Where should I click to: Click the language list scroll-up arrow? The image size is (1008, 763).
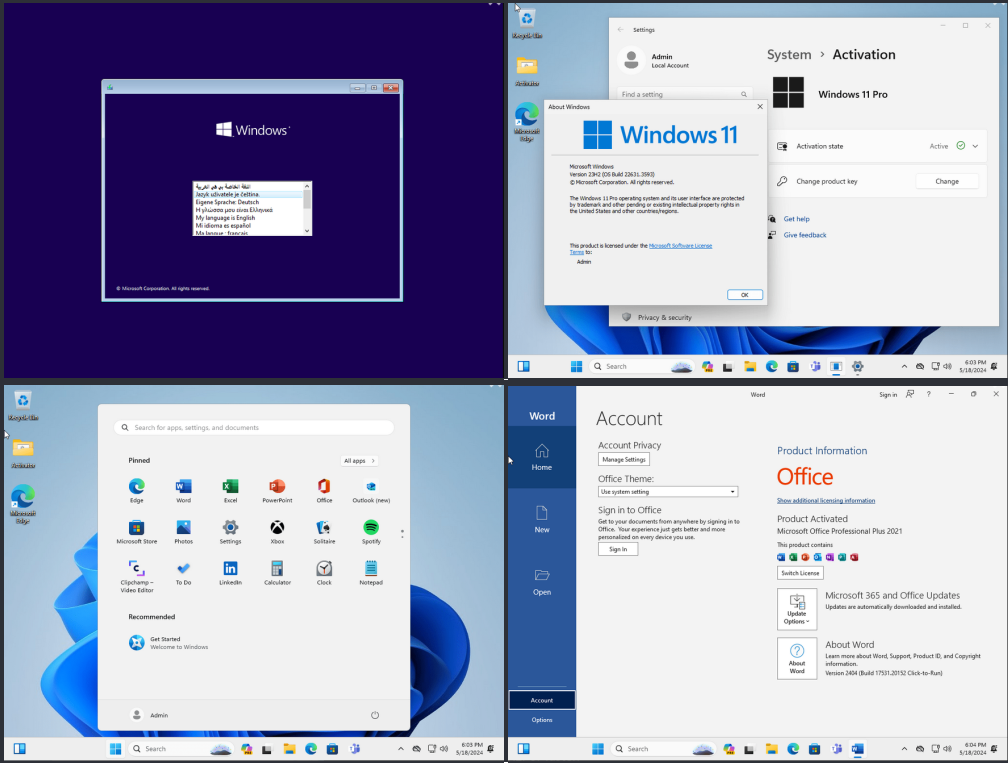(x=307, y=186)
